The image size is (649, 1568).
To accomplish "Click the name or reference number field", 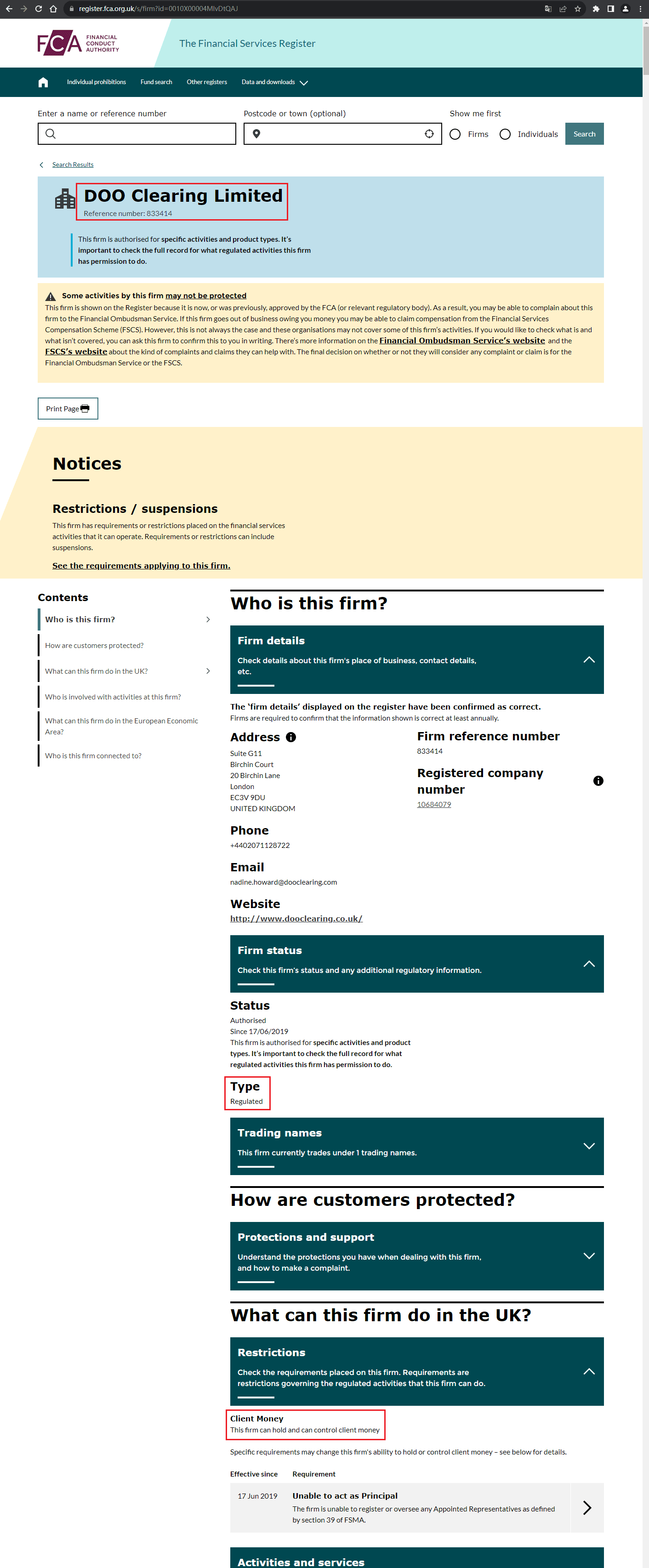I will click(x=137, y=134).
